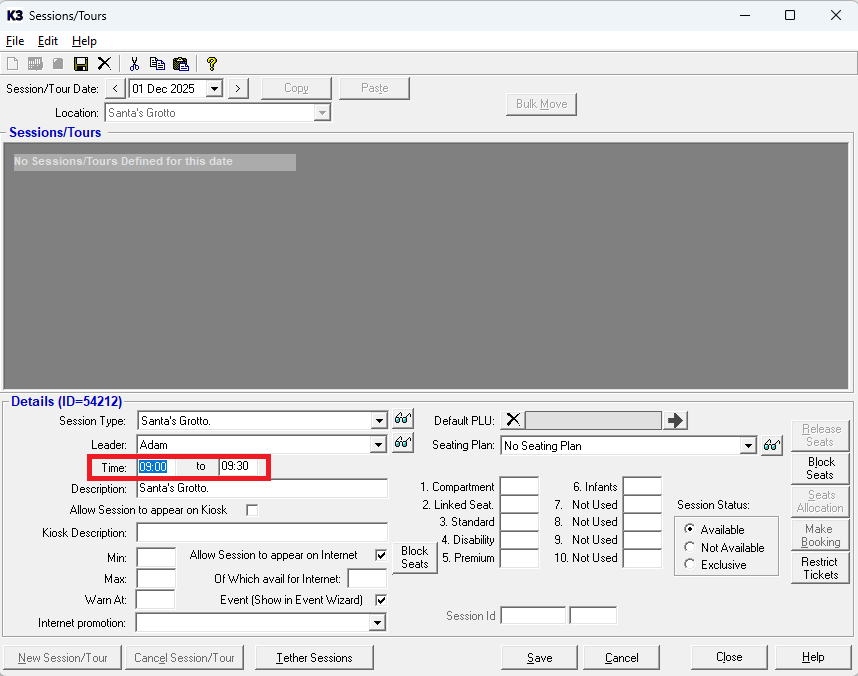858x676 pixels.
Task: Open the File menu
Action: coord(15,41)
